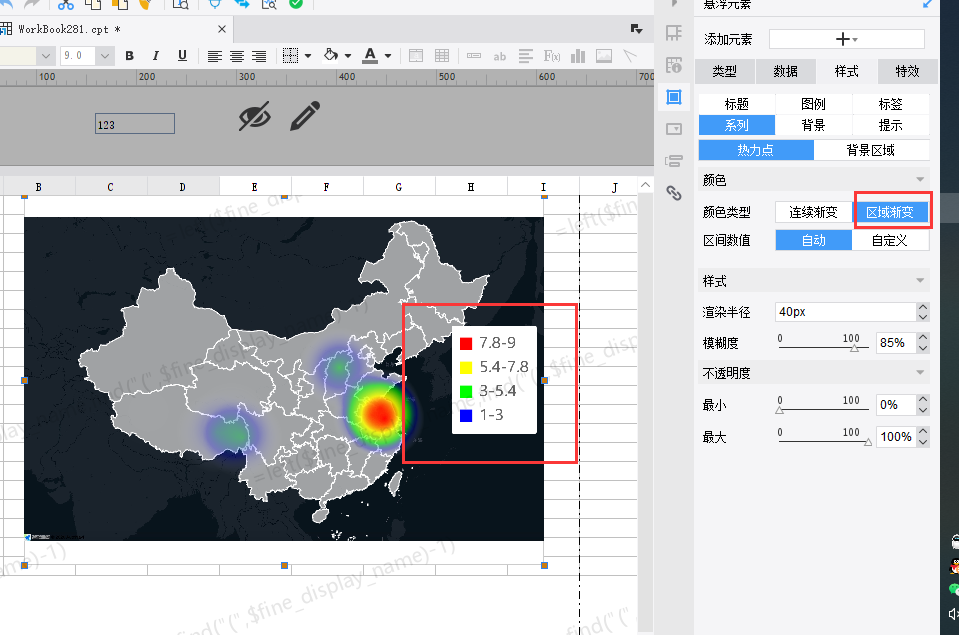Screen dimensions: 959x635
Task: Switch to the 数据 tab
Action: pyautogui.click(x=786, y=71)
